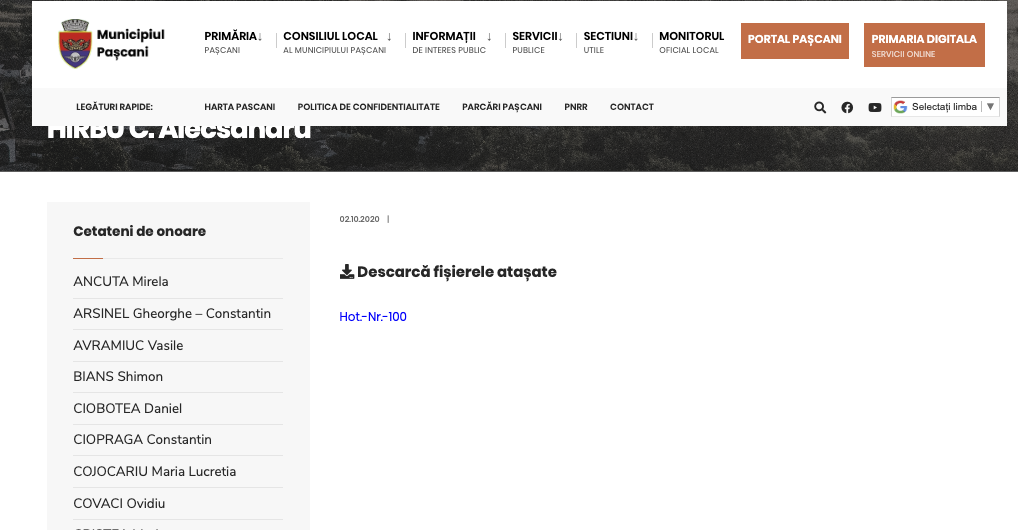Select CIOPRAGA Constantin from honorary citizens list
Viewport: 1018px width, 530px height.
pyautogui.click(x=142, y=440)
